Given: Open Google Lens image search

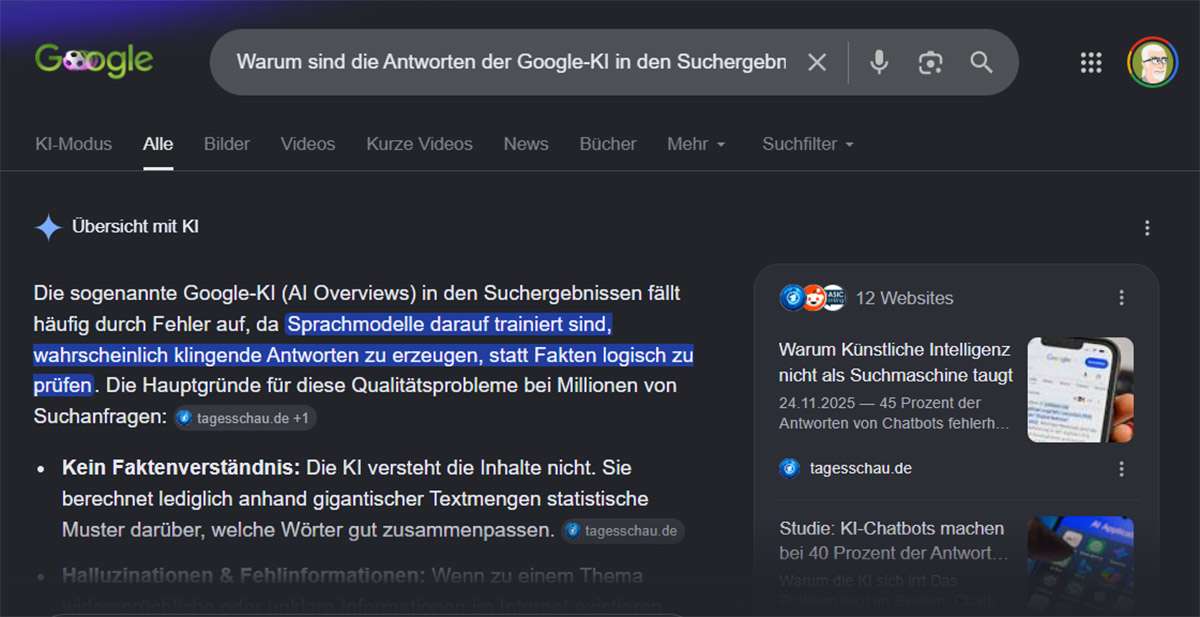Looking at the screenshot, I should coord(931,62).
